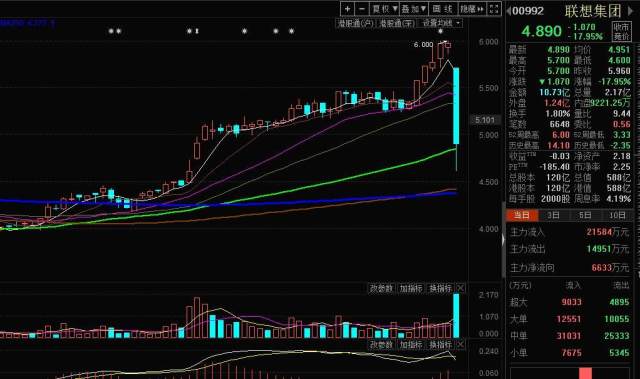Image resolution: width=640 pixels, height=379 pixels.
Task: Open the 复权 adjustment dropdown
Action: [384, 9]
